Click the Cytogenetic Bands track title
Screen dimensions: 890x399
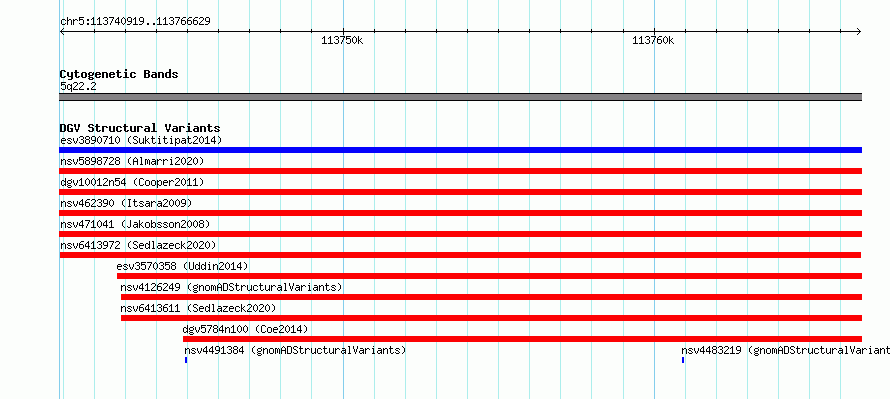[119, 74]
